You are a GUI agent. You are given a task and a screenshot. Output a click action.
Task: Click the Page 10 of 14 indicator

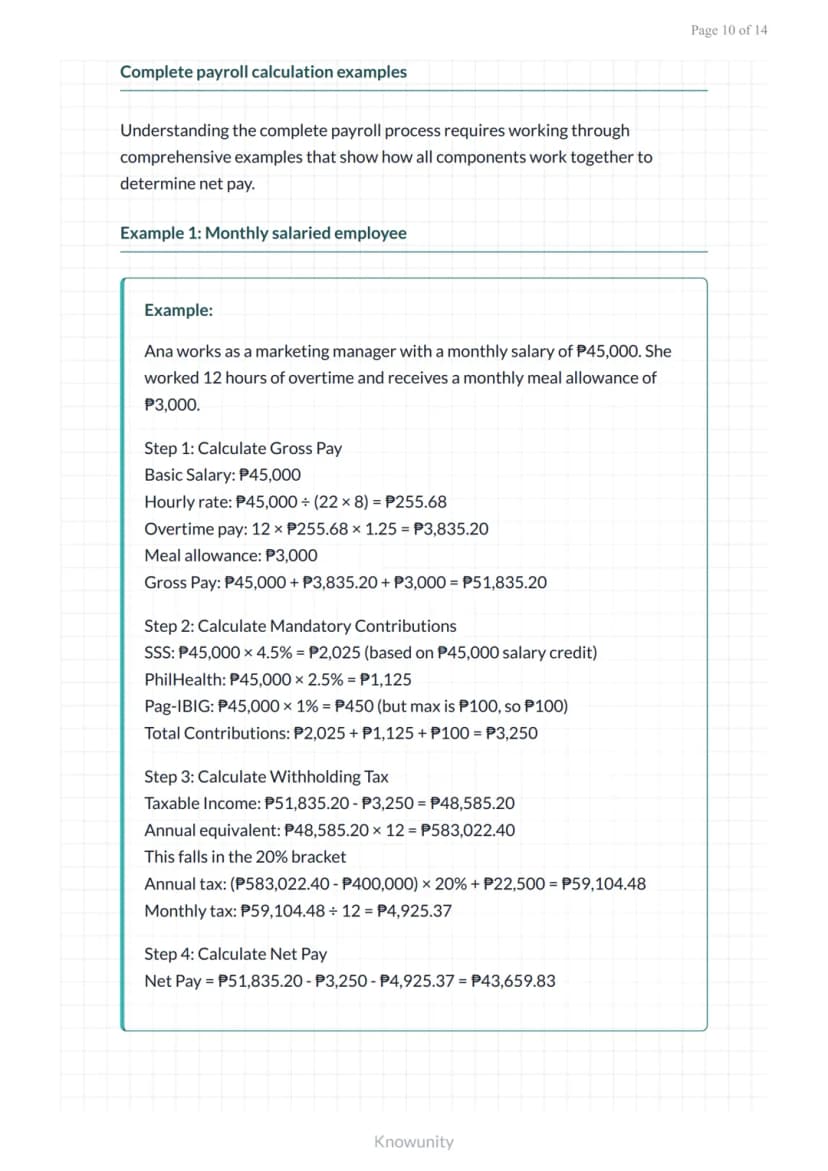729,30
